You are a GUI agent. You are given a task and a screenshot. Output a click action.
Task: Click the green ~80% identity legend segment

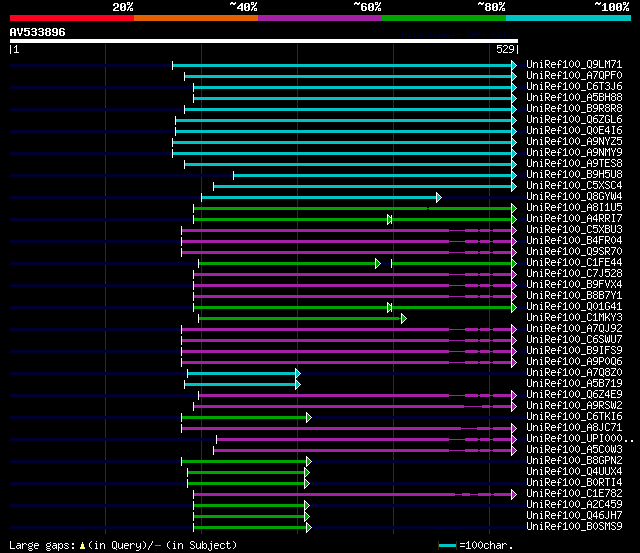pos(444,18)
